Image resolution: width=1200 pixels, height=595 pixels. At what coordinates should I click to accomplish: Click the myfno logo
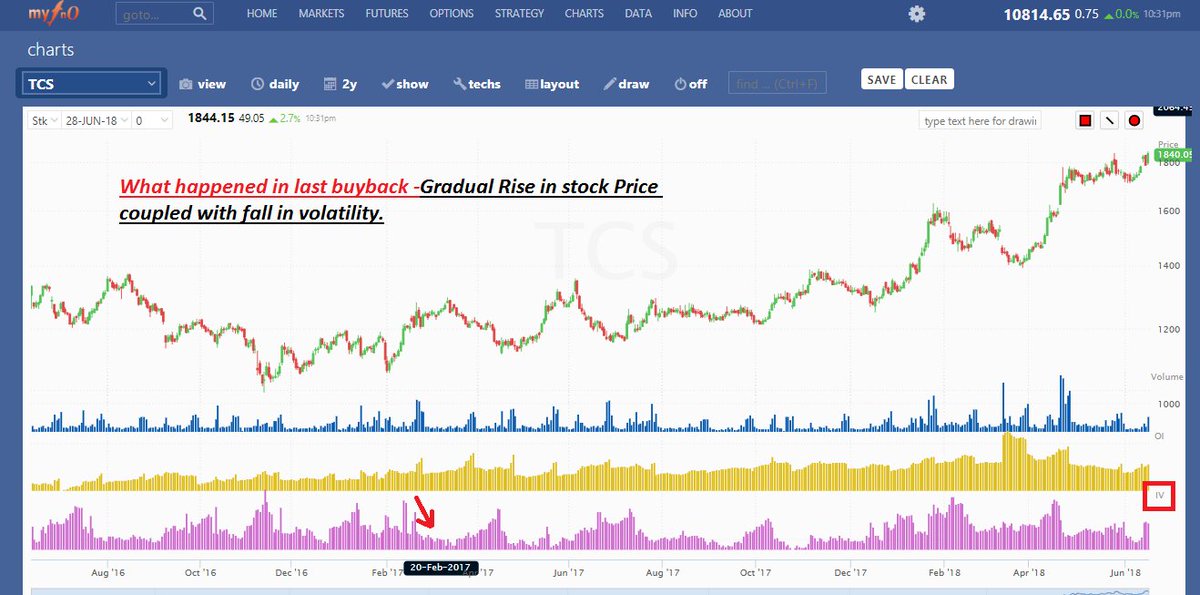coord(52,13)
